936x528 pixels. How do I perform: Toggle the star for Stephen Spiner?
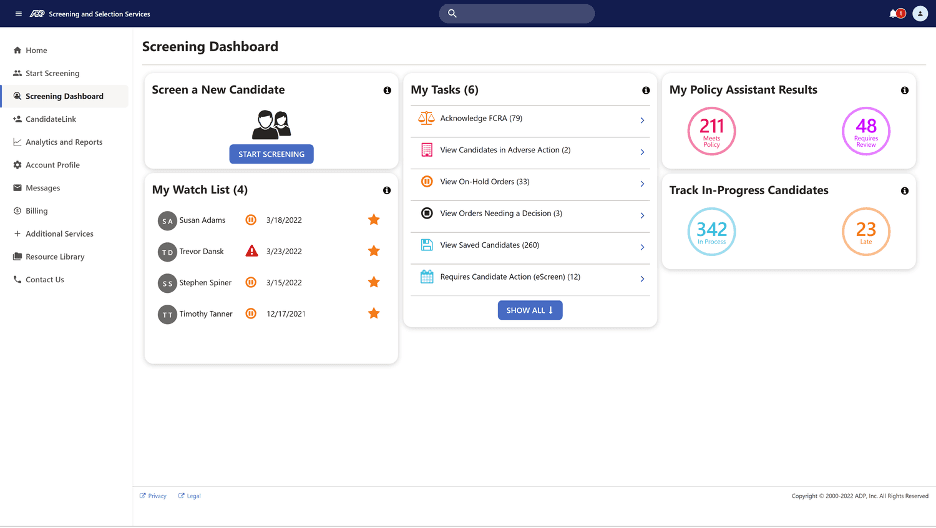click(x=374, y=282)
